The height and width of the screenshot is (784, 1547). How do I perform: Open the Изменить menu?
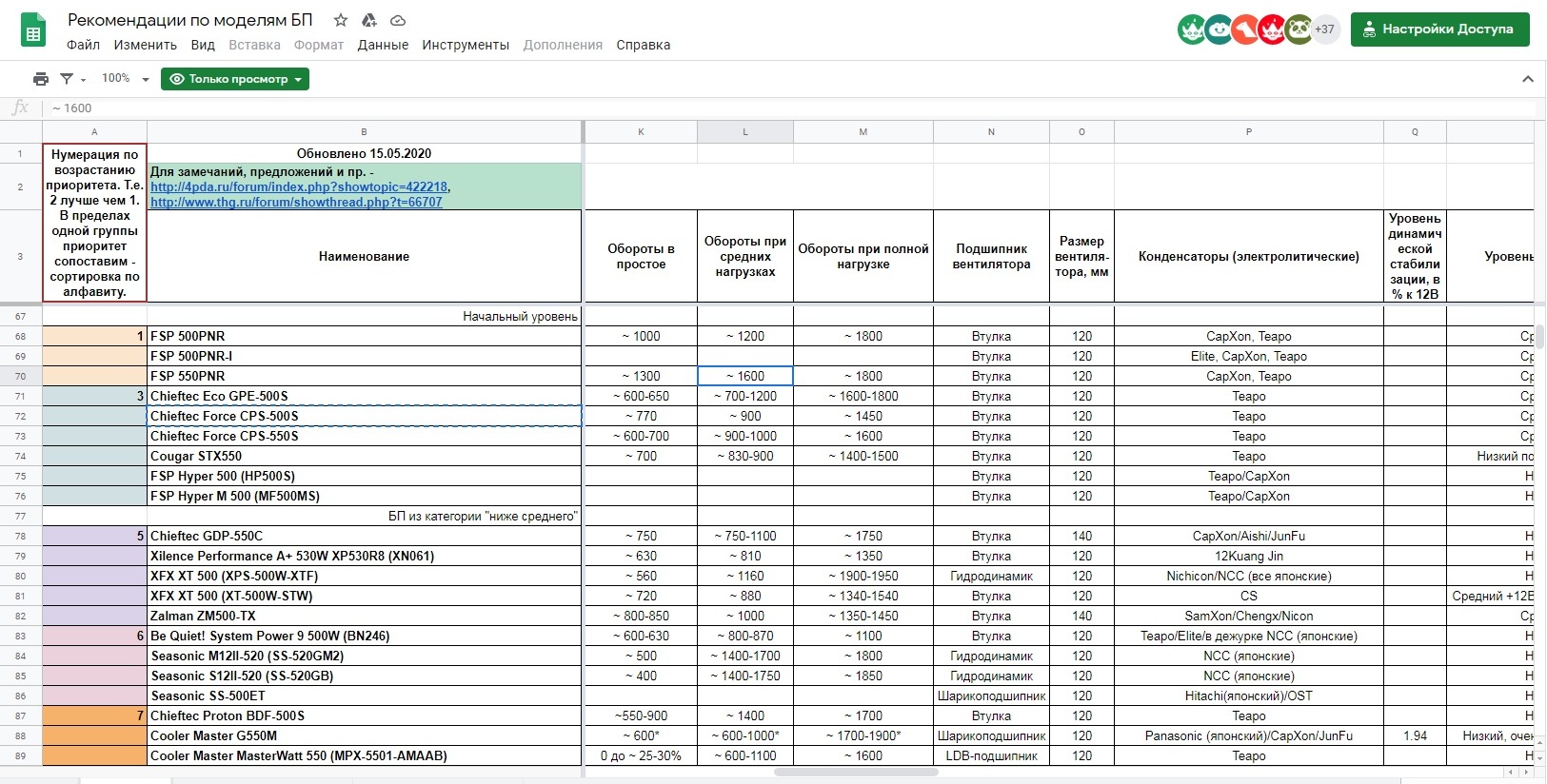(x=145, y=45)
